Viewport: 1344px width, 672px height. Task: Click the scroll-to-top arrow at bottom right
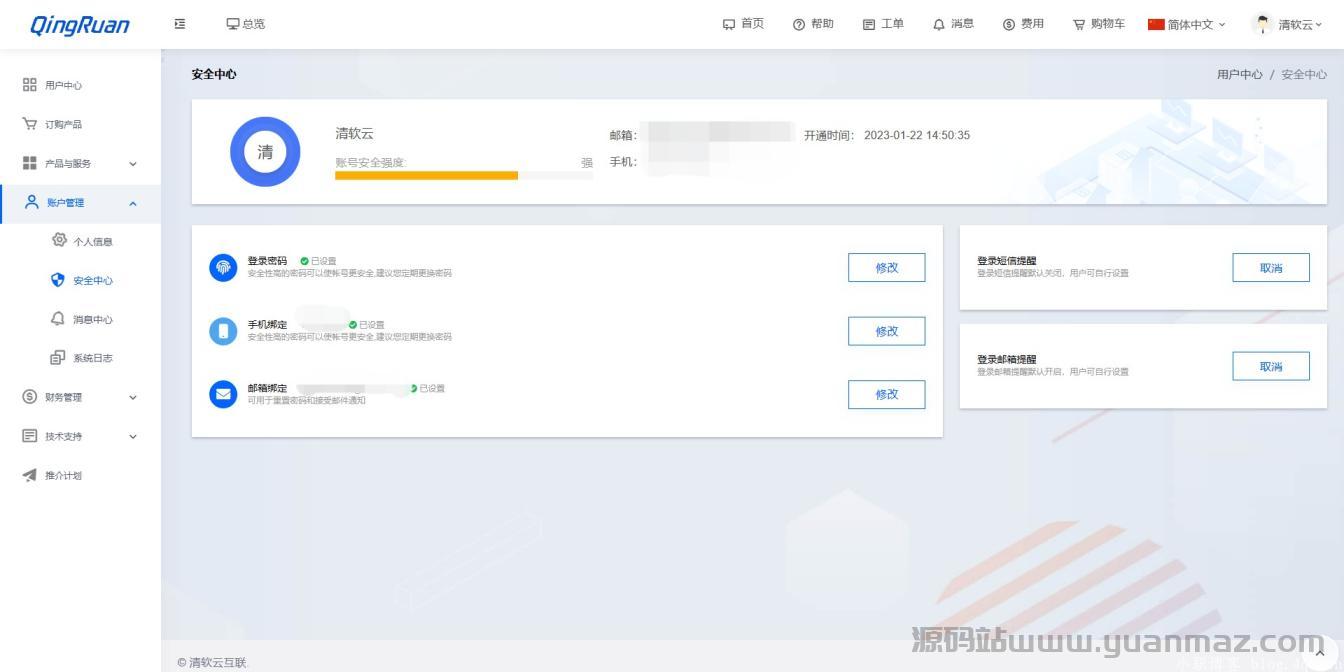point(1322,652)
